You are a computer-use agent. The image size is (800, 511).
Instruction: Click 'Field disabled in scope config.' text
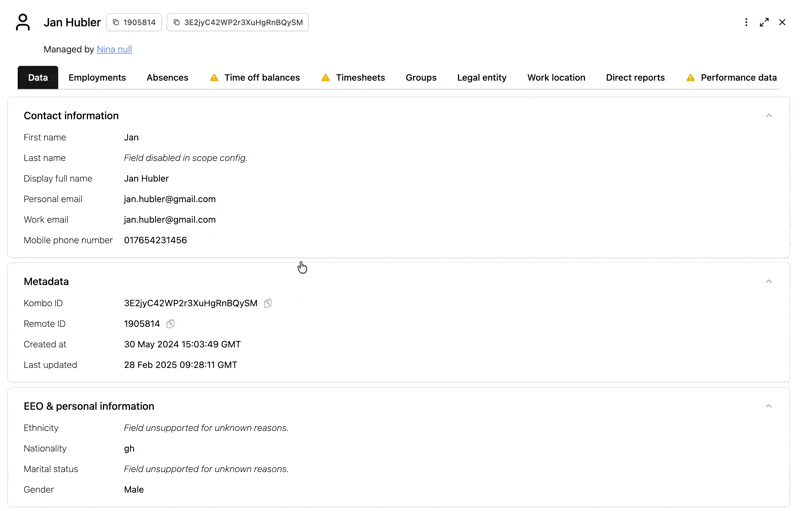coord(186,158)
